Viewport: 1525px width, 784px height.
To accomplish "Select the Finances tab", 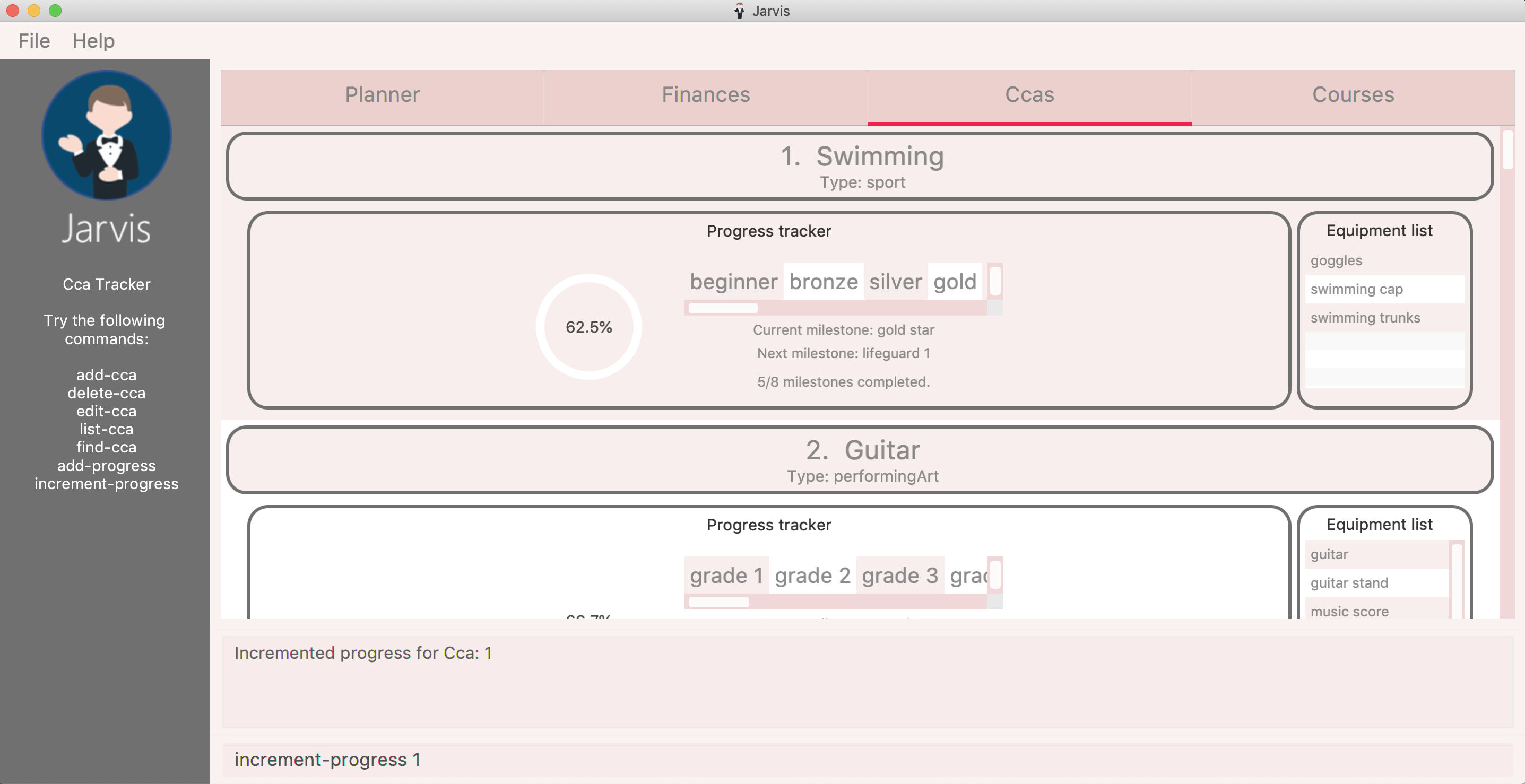I will tap(706, 94).
